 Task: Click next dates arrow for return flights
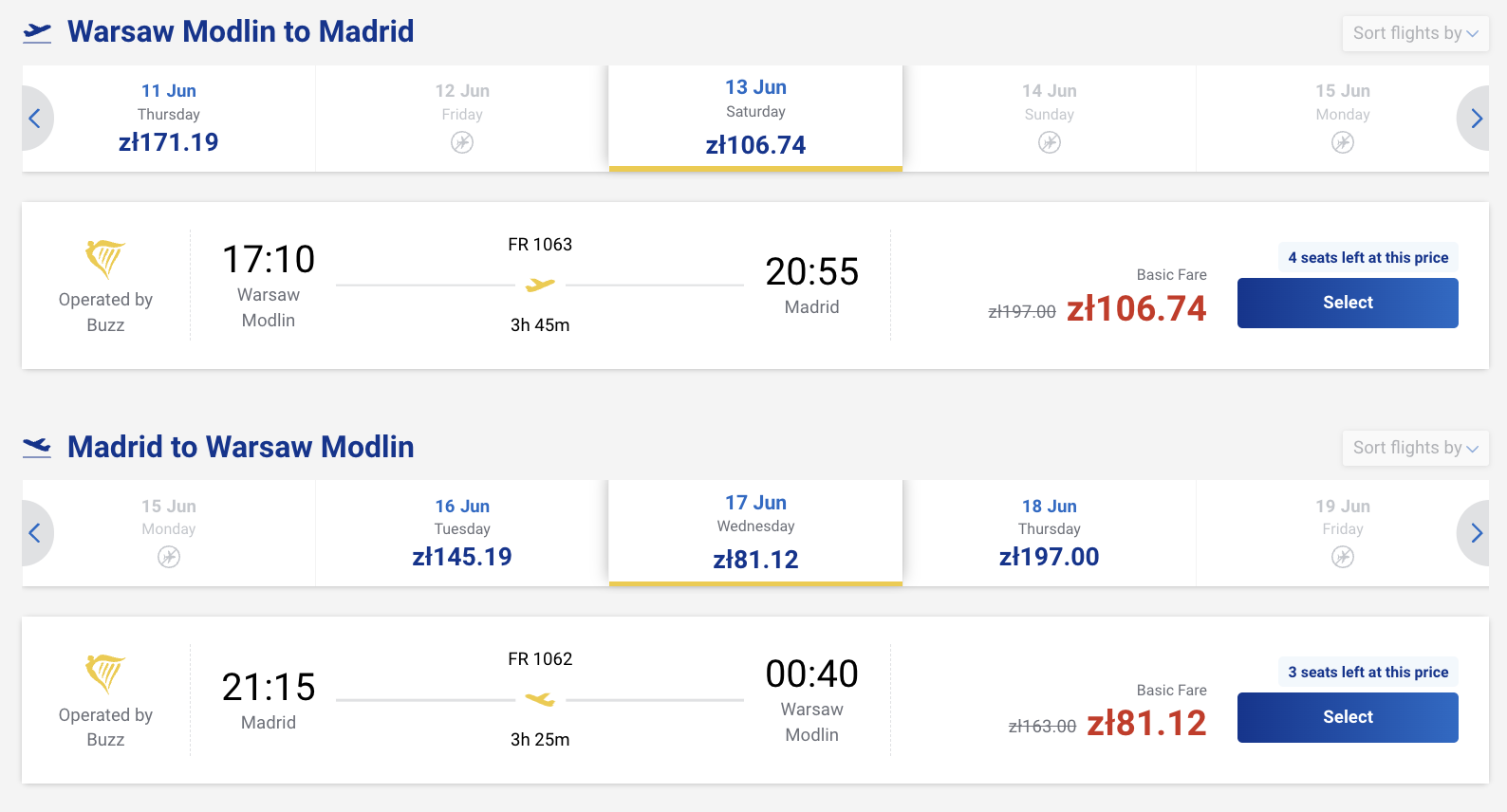point(1475,533)
